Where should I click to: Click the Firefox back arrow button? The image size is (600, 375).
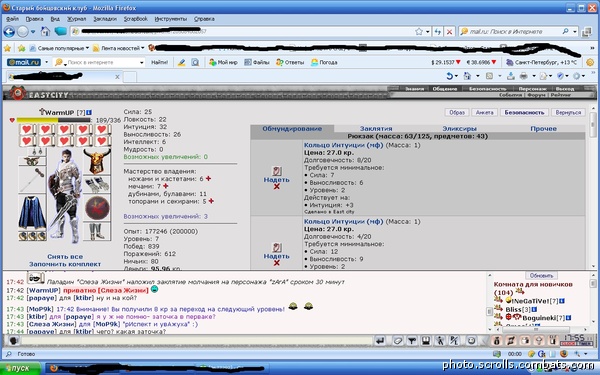tap(9, 31)
